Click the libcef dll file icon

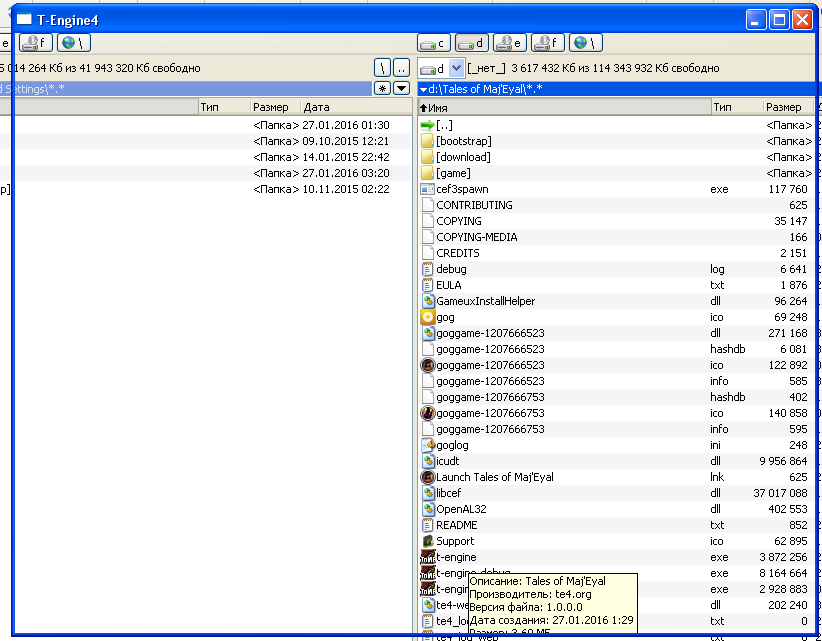click(x=428, y=493)
